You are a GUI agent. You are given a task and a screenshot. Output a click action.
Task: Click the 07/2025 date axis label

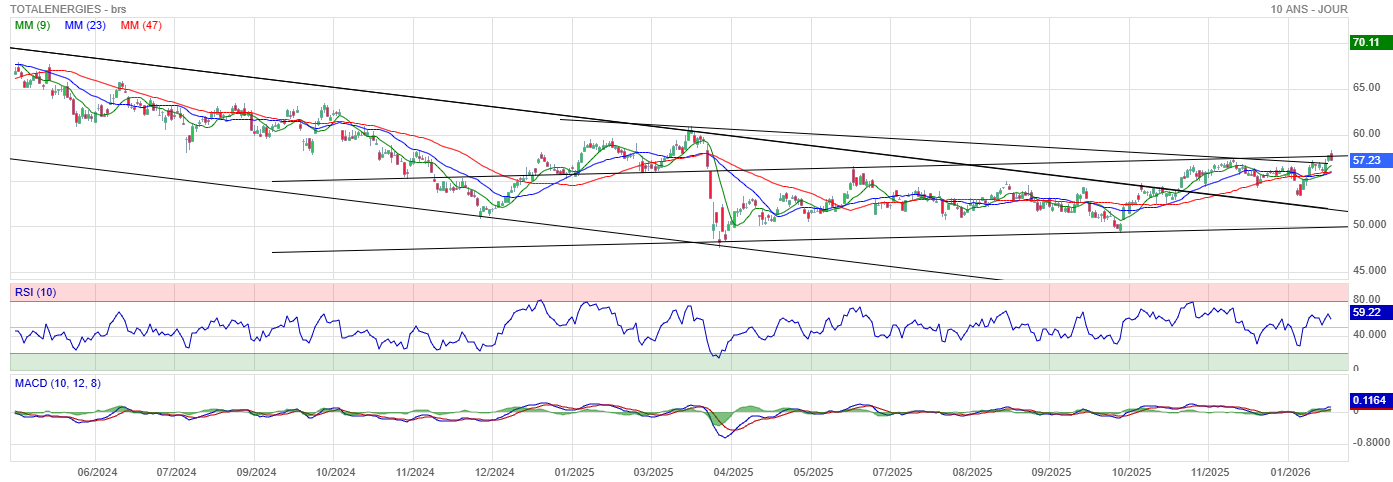(892, 471)
